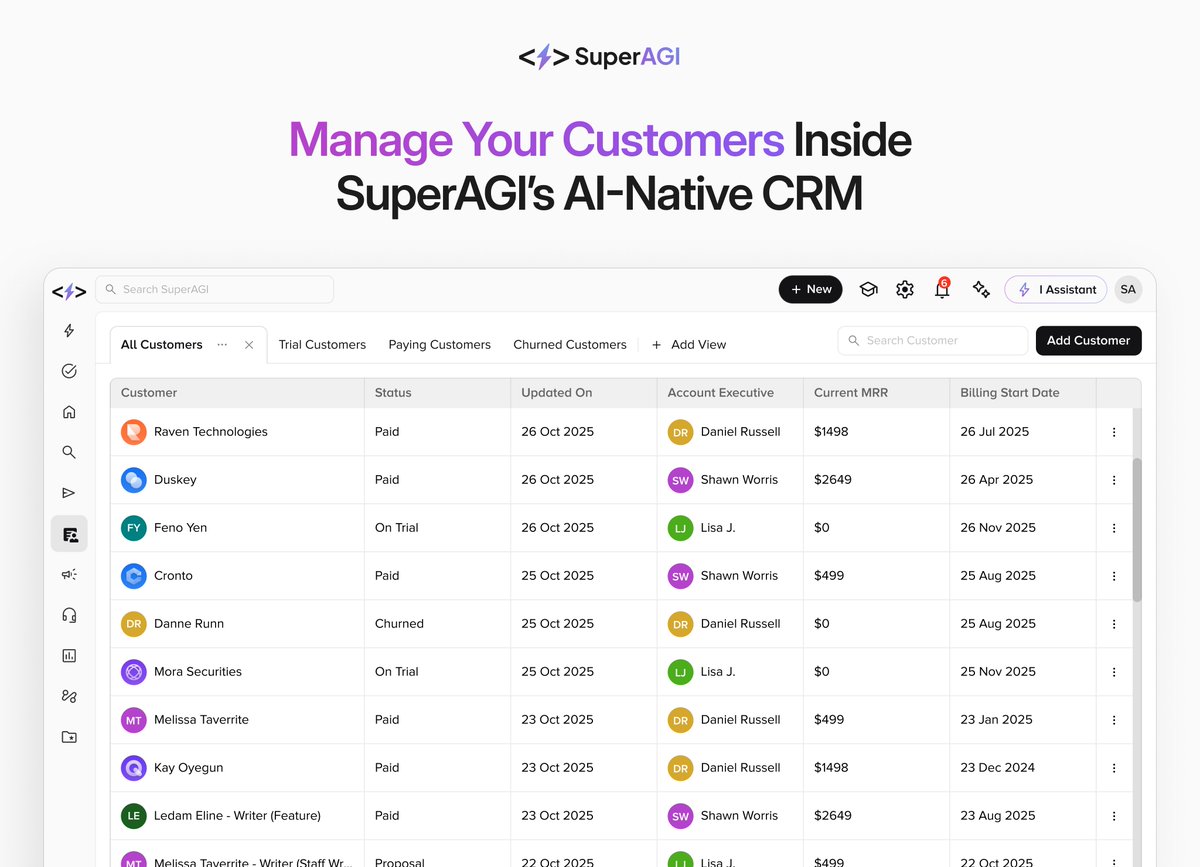Open the send arrow sidebar icon

69,493
